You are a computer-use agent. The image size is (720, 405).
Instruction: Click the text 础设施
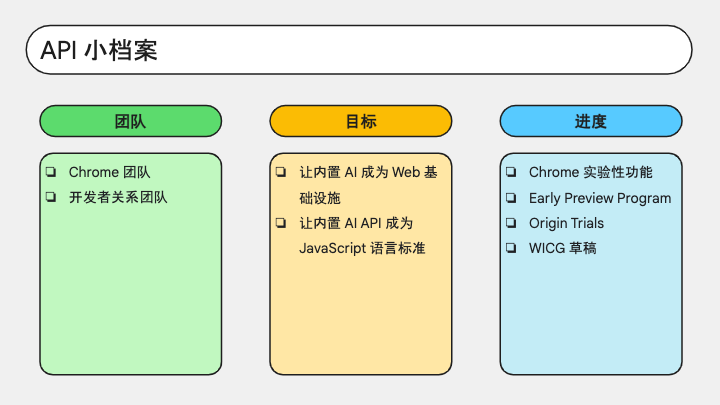tap(320, 198)
